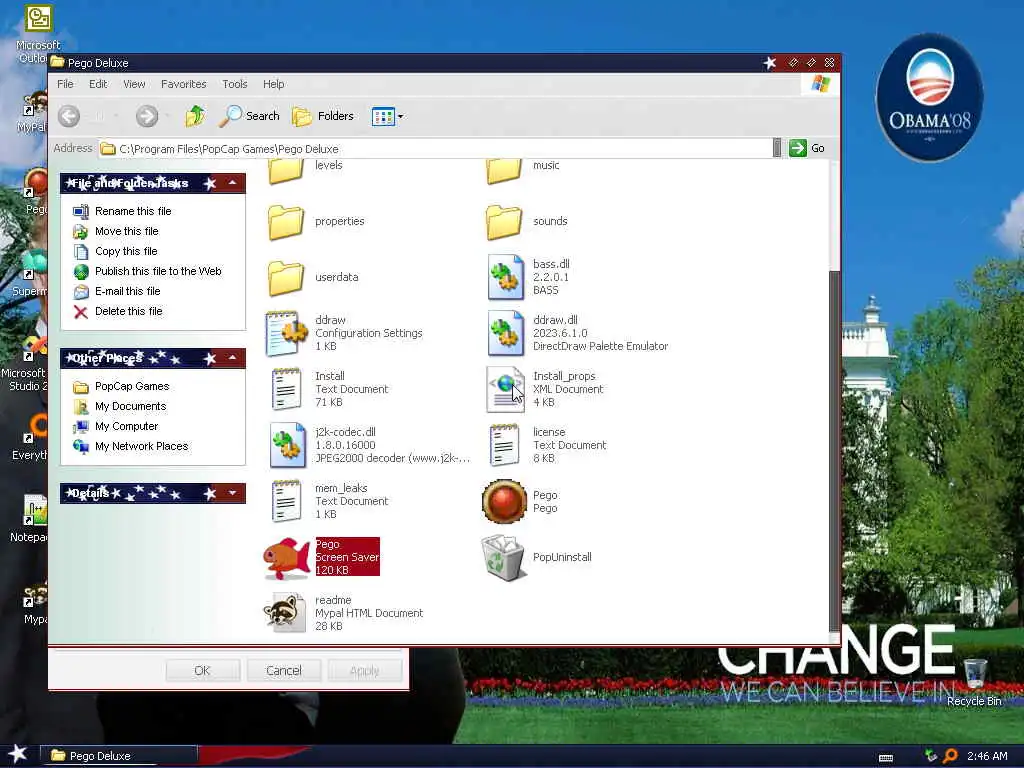Click Copy this file link
This screenshot has width=1024, height=768.
click(126, 251)
